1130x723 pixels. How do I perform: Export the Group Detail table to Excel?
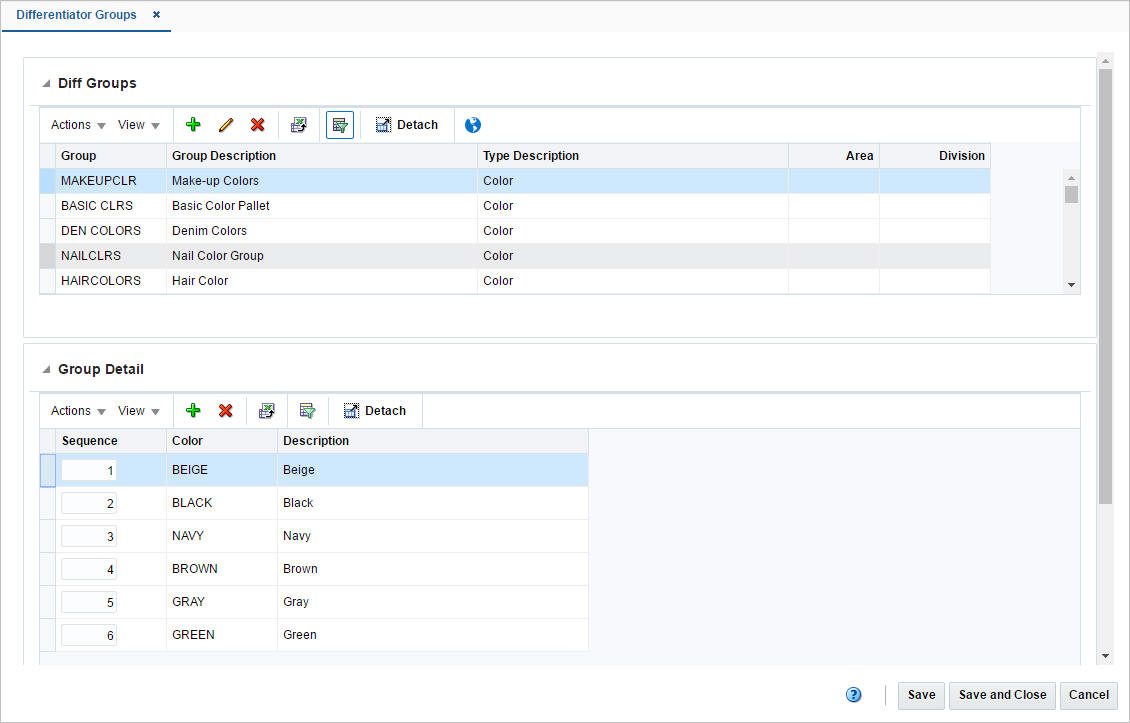(266, 410)
